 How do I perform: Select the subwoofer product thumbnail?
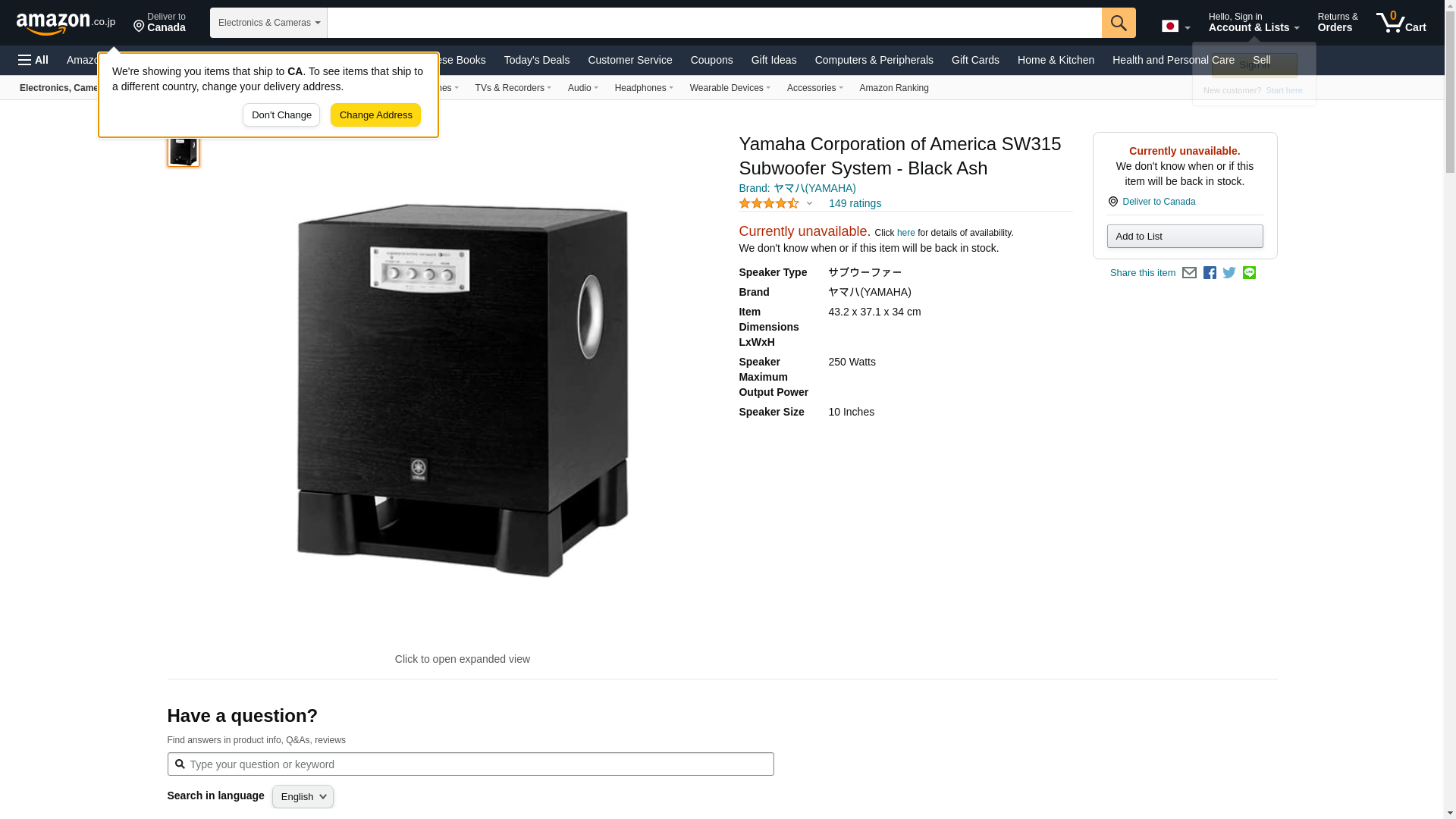[184, 149]
